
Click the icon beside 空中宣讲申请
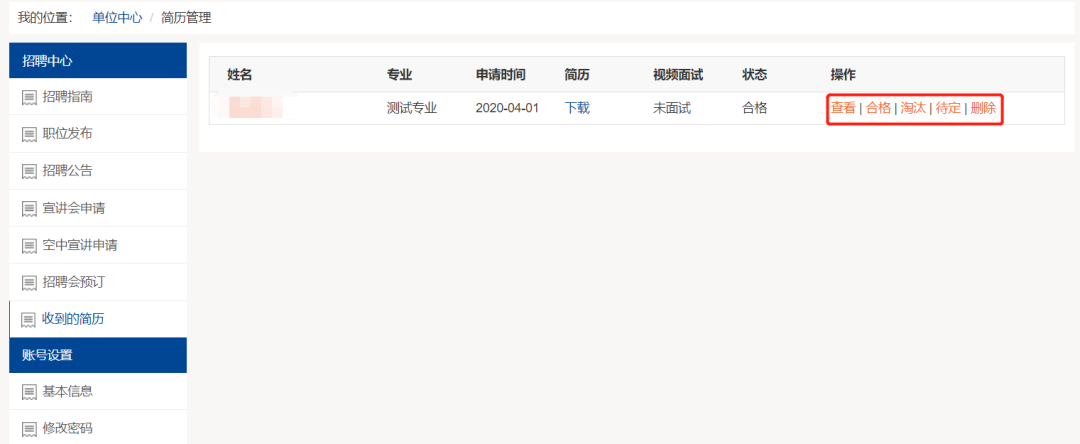pos(29,245)
